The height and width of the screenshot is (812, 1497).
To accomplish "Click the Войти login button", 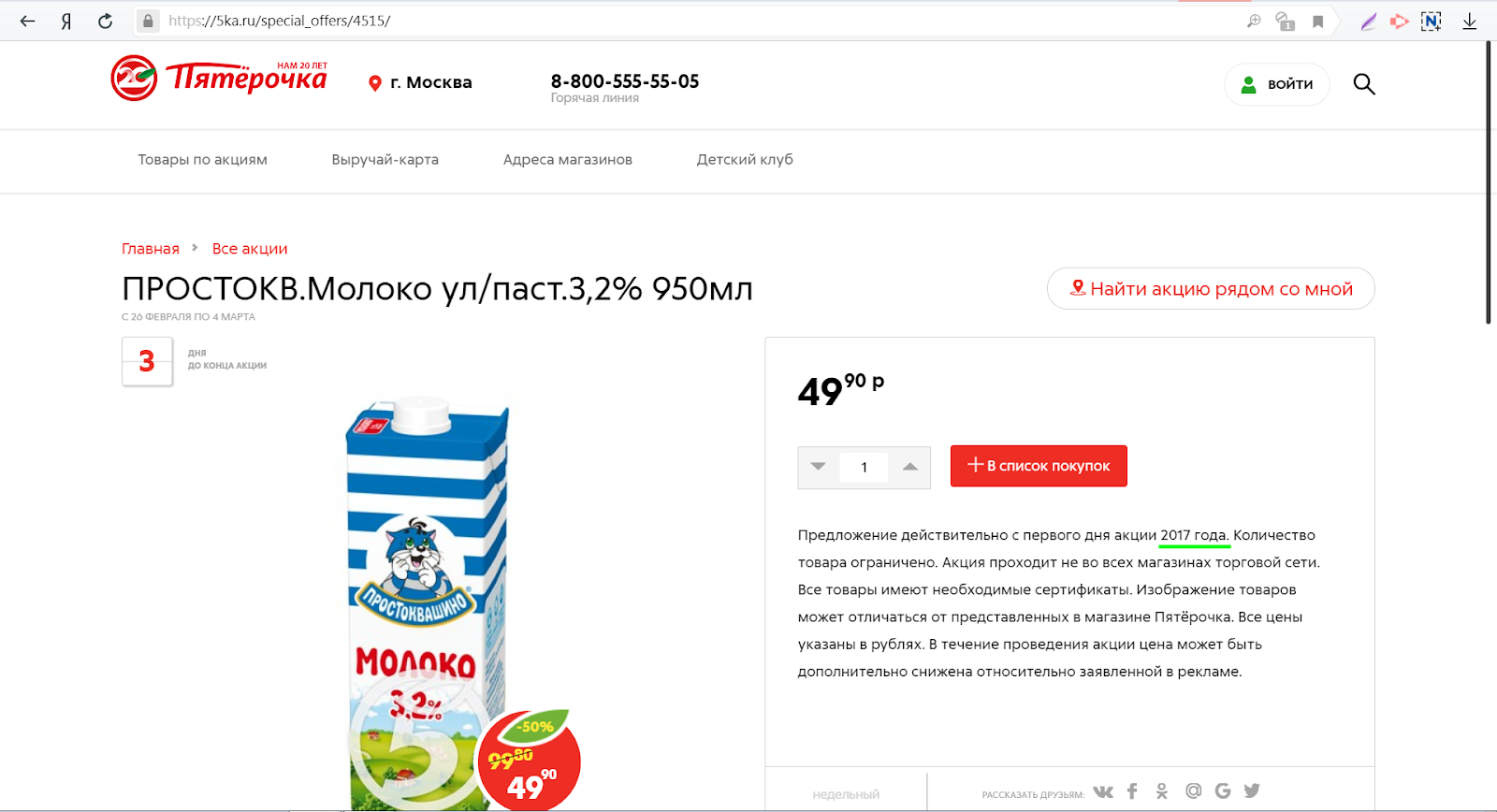I will [1277, 84].
